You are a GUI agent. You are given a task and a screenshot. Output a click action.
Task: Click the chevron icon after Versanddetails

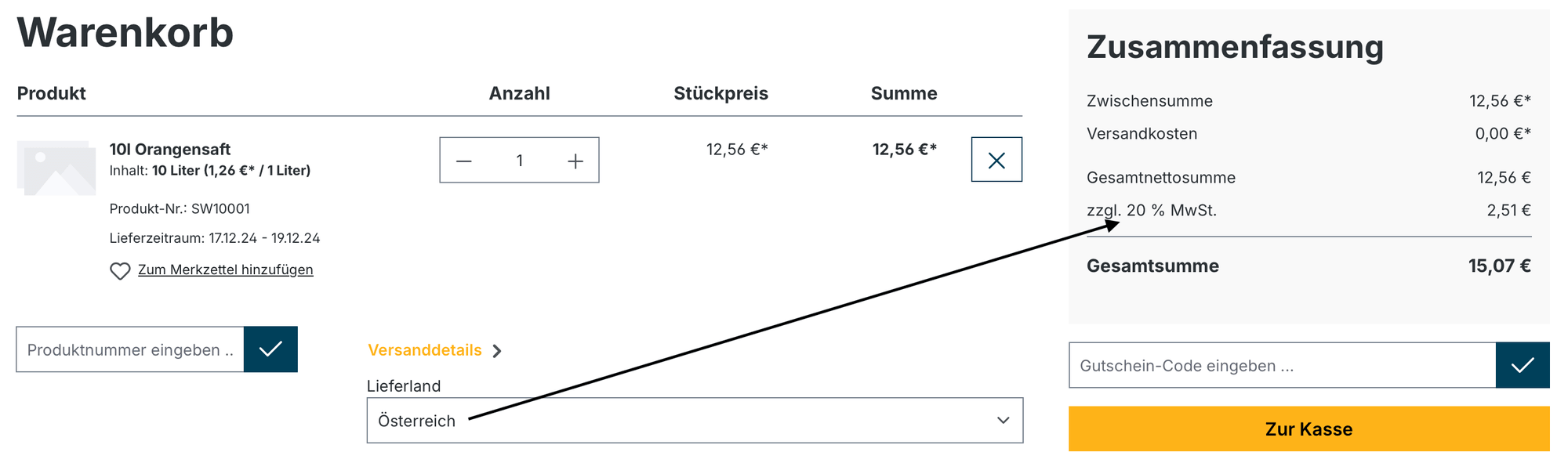(x=498, y=351)
